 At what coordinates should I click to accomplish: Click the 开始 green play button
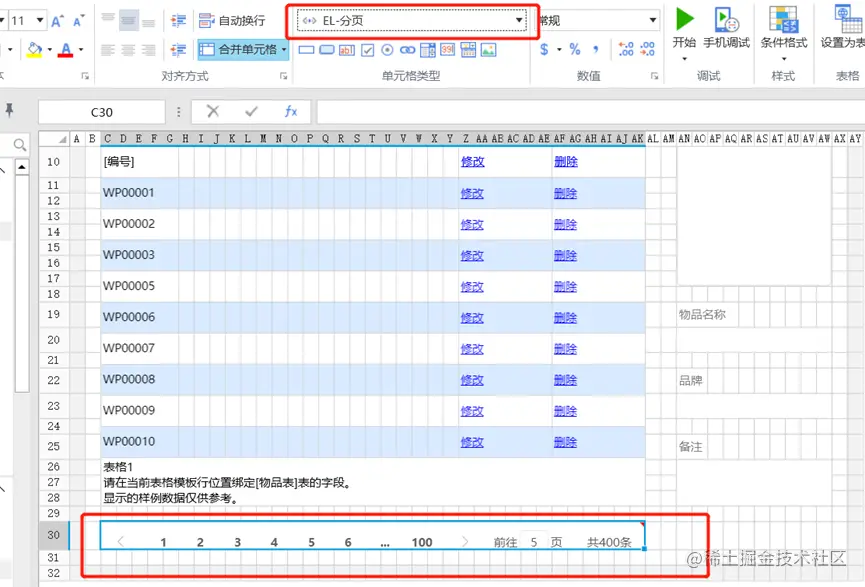pos(685,19)
